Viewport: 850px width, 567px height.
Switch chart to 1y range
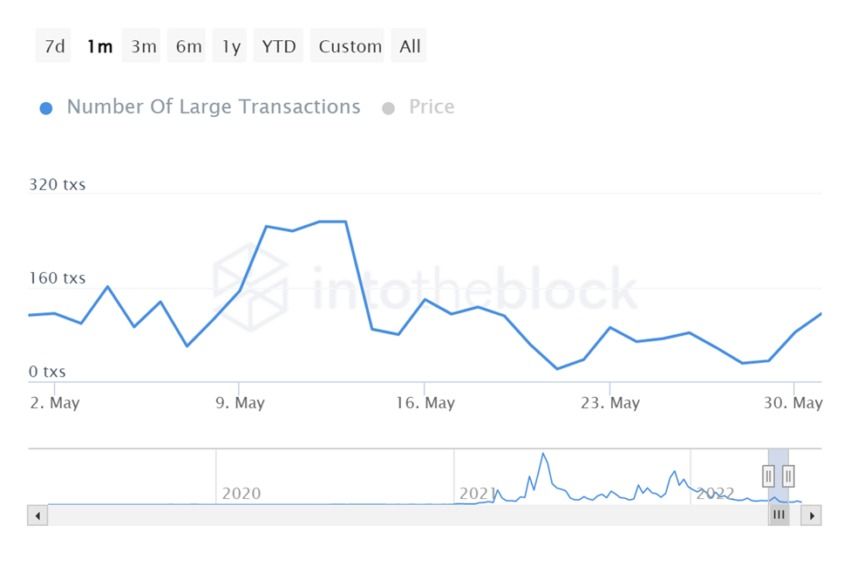(231, 46)
